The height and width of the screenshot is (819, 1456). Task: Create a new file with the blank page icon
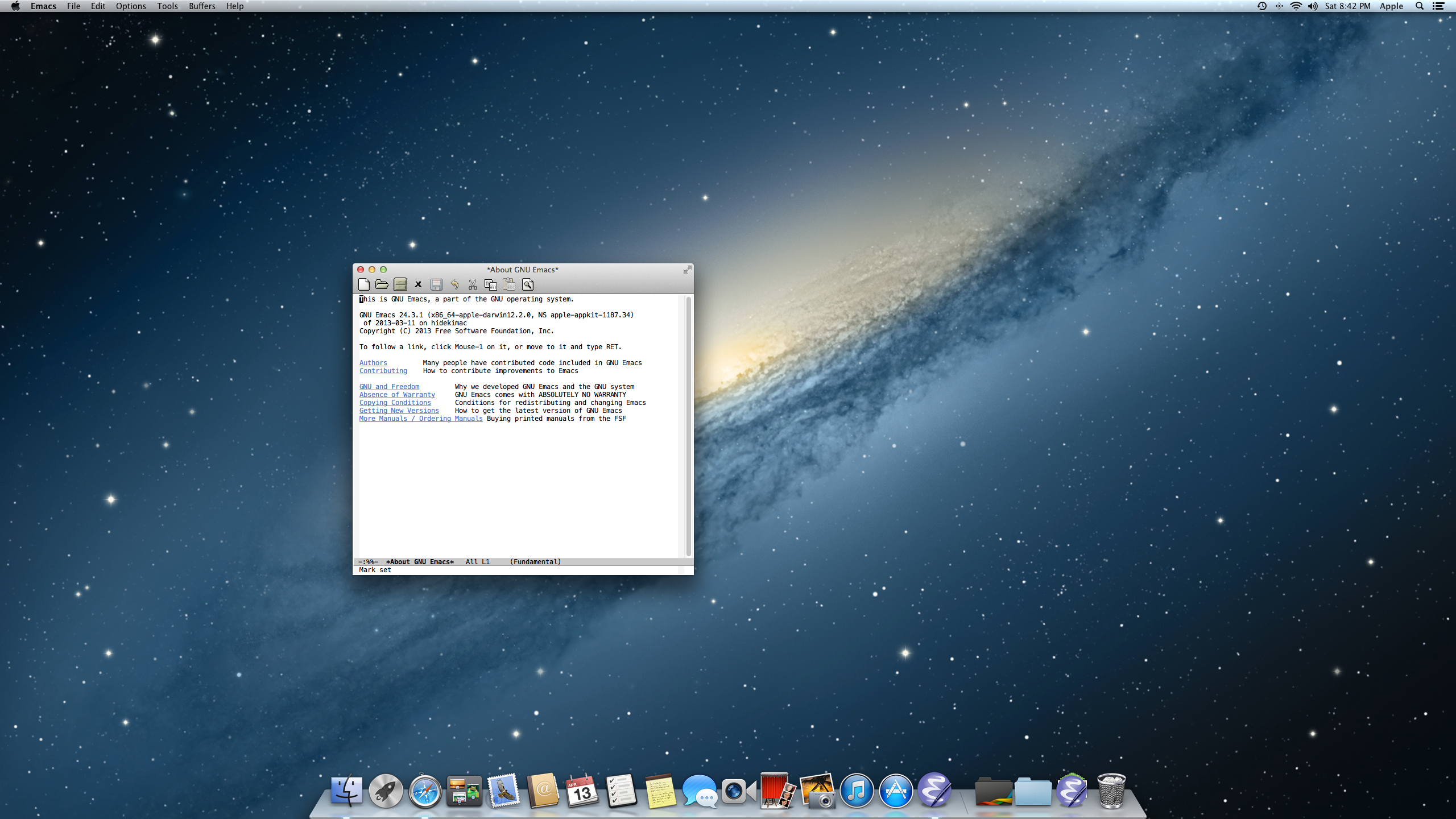(364, 284)
